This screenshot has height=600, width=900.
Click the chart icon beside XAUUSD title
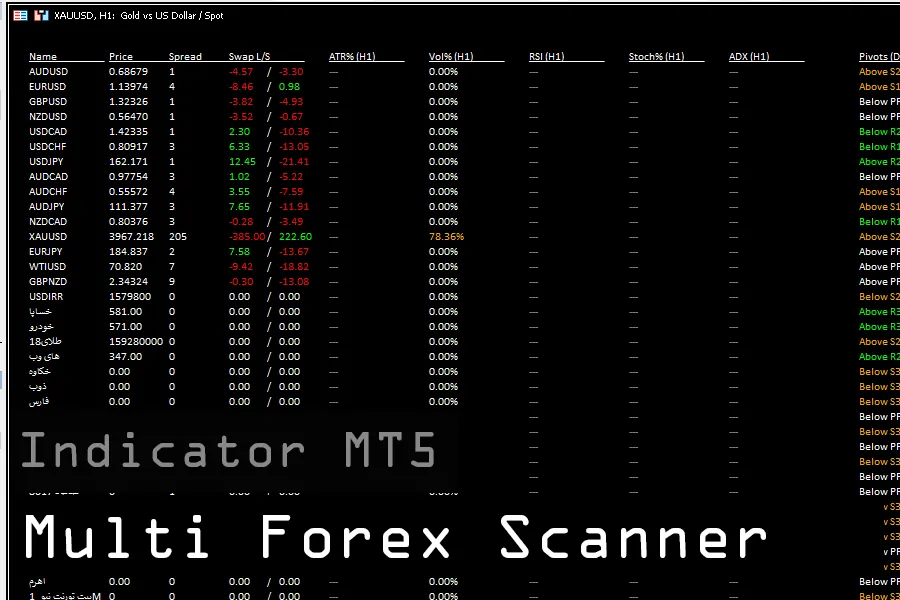[x=41, y=16]
